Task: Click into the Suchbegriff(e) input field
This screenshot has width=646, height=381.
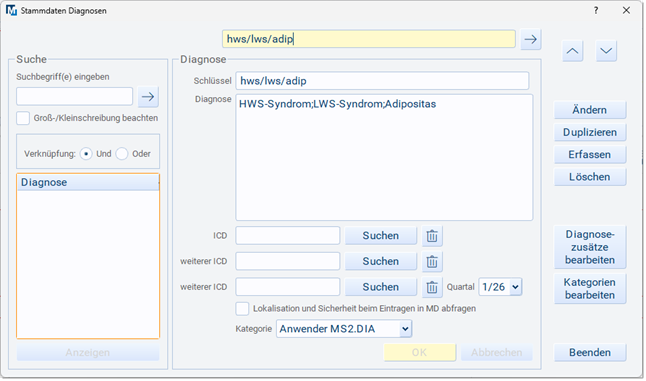Action: (x=75, y=96)
